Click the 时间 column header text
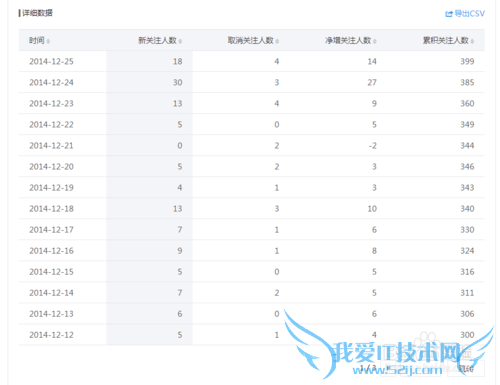 click(37, 41)
